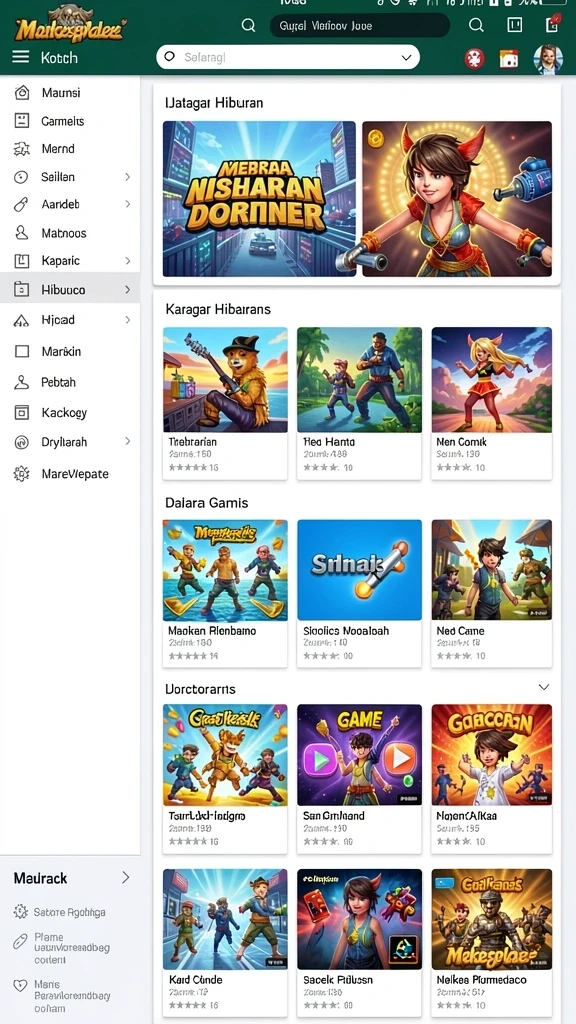Open the user profile avatar
The image size is (576, 1024).
click(547, 59)
